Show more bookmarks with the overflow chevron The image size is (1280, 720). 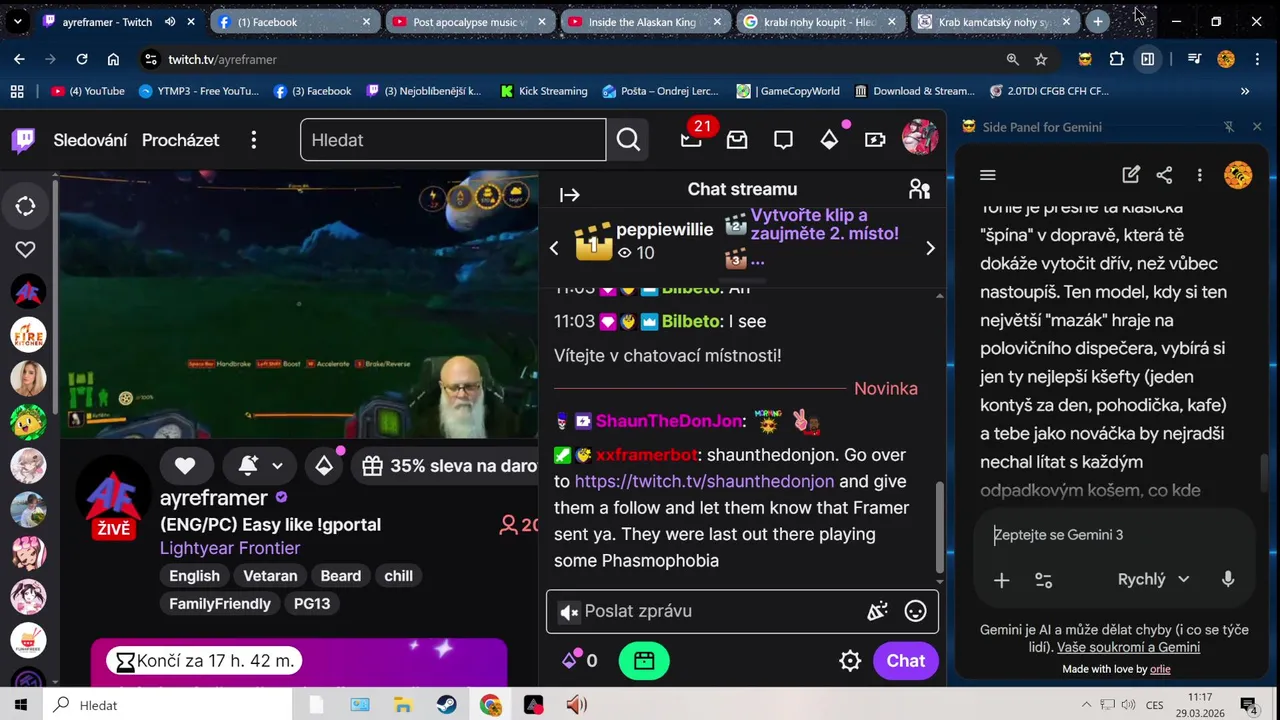tap(1245, 91)
